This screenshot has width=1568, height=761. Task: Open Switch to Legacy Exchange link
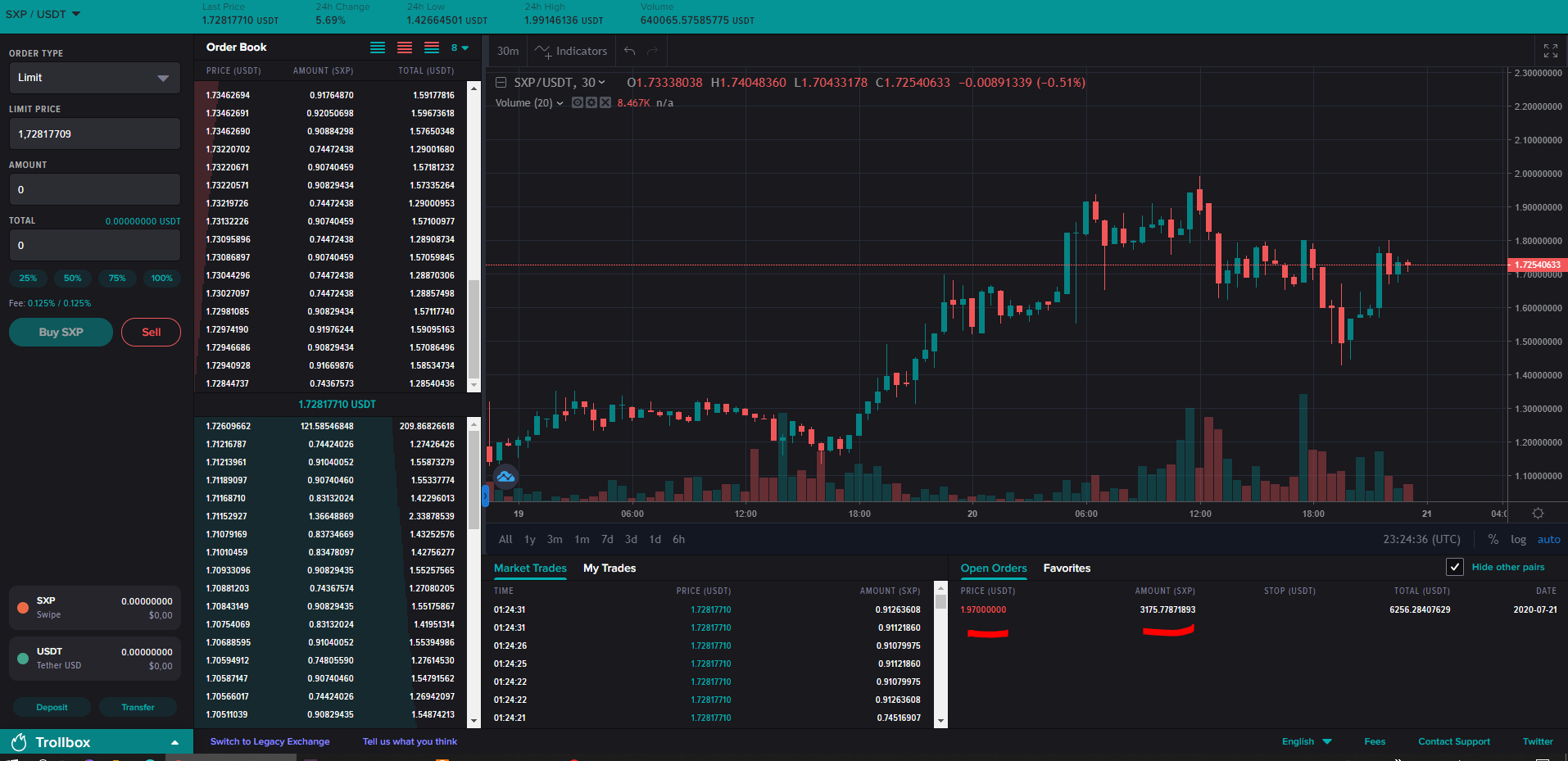(270, 742)
